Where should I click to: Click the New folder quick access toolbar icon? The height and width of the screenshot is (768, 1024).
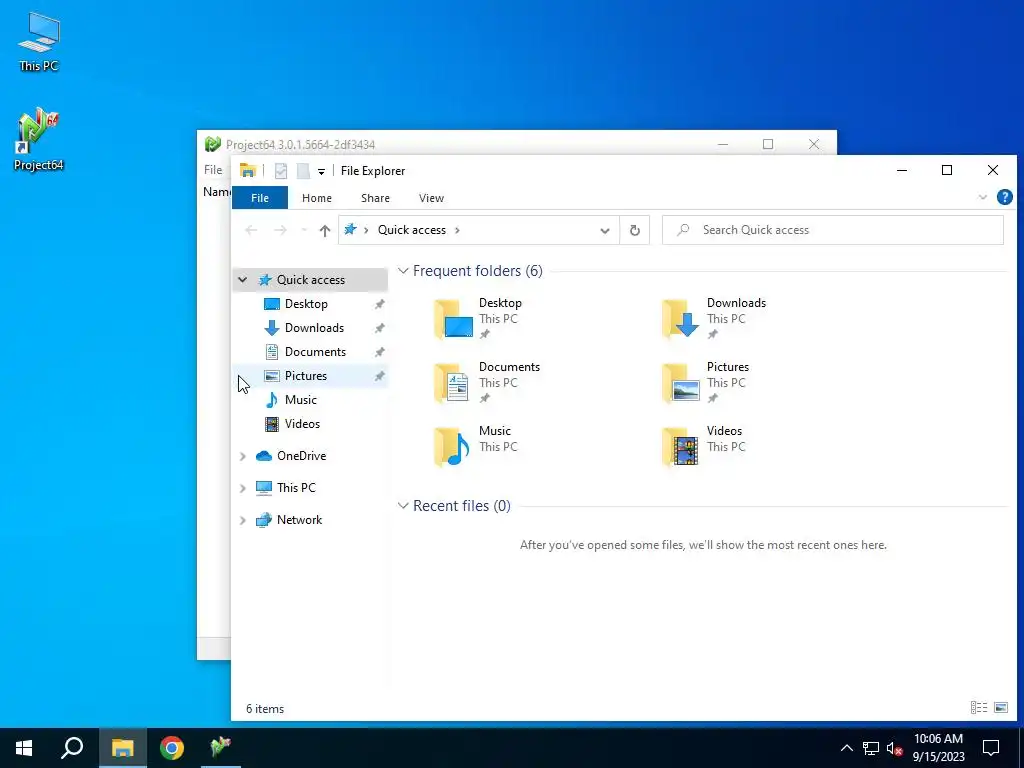pos(303,171)
